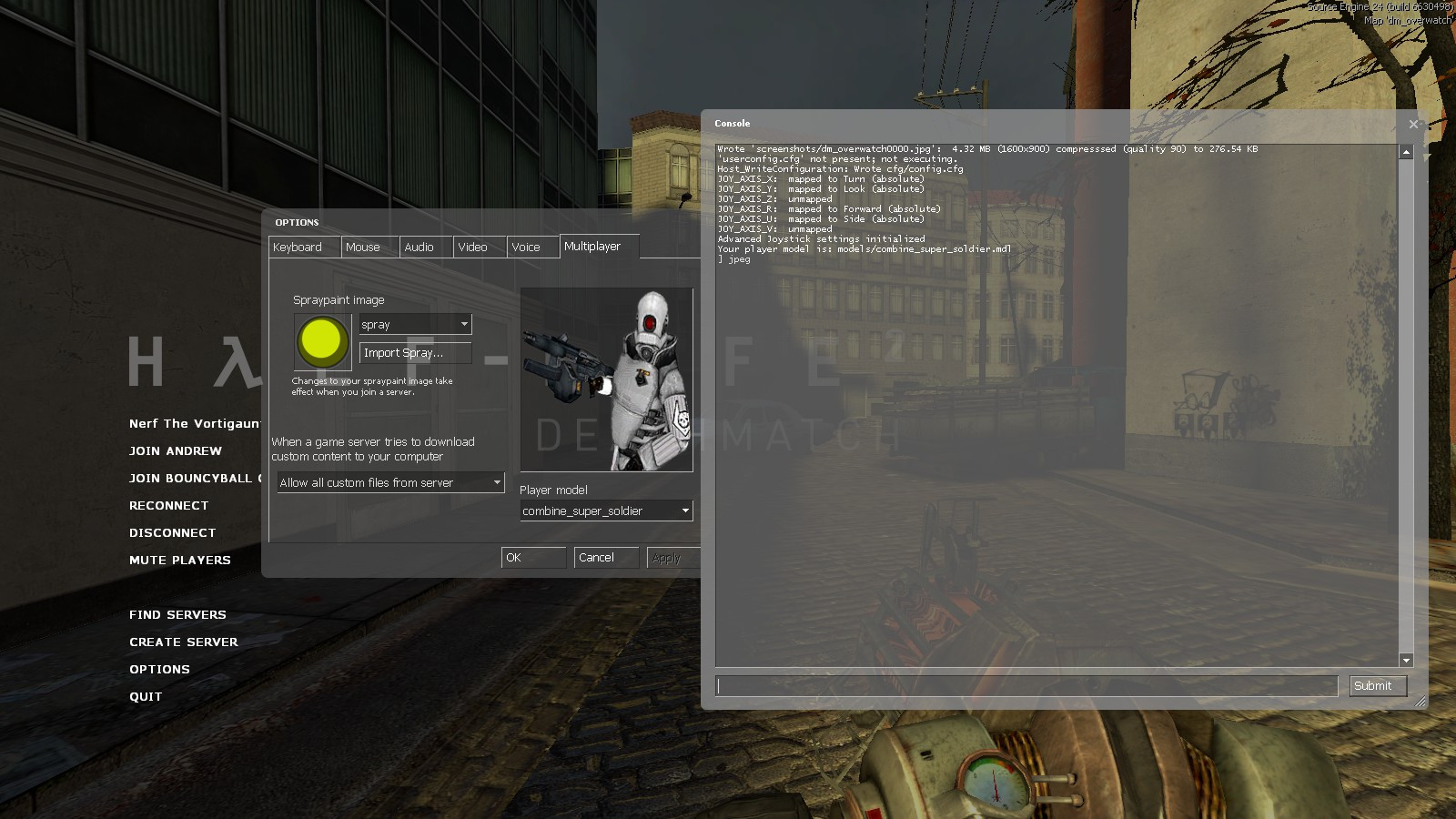Image resolution: width=1456 pixels, height=819 pixels.
Task: Click the Apply button
Action: point(671,557)
